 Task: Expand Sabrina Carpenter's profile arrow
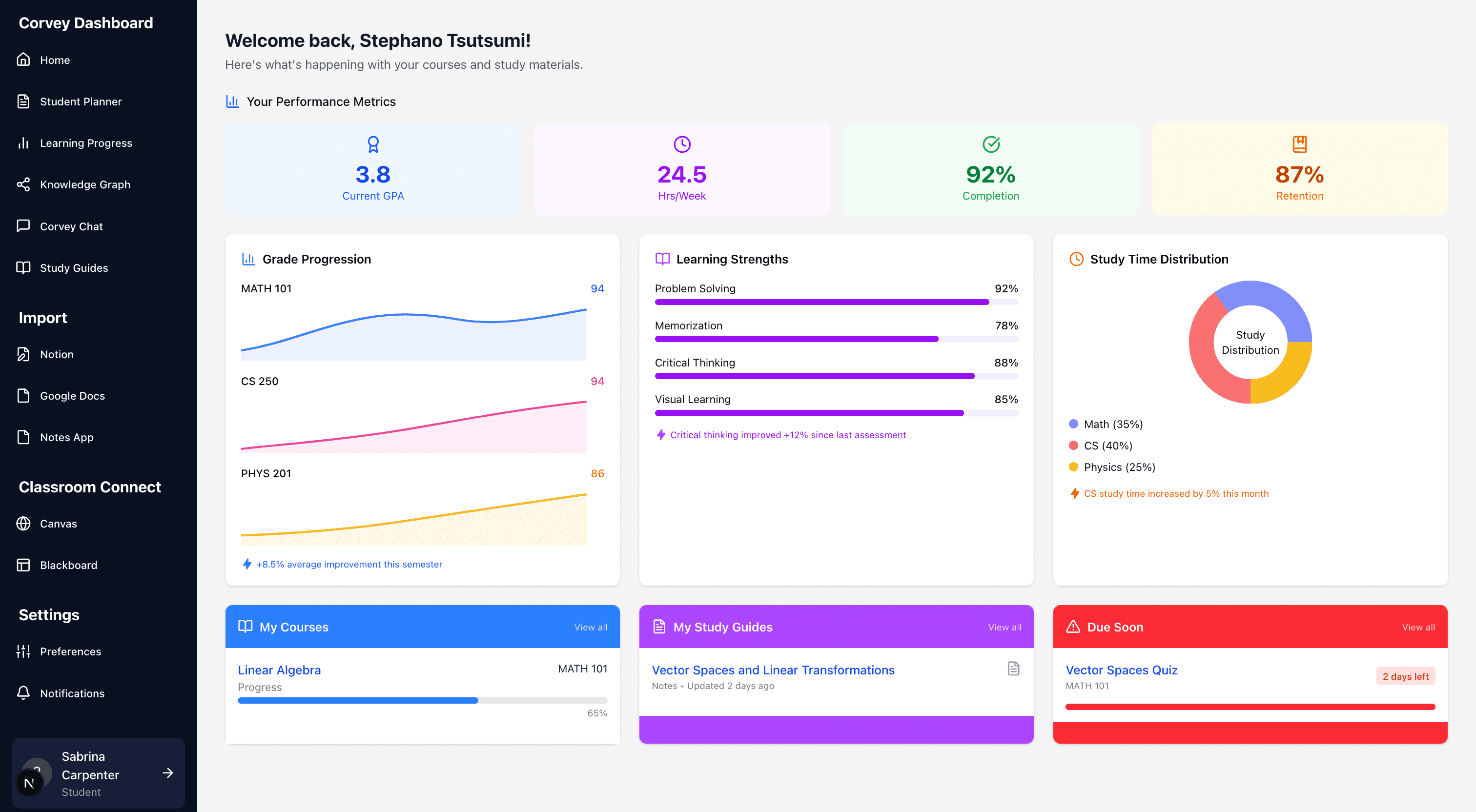coord(168,773)
